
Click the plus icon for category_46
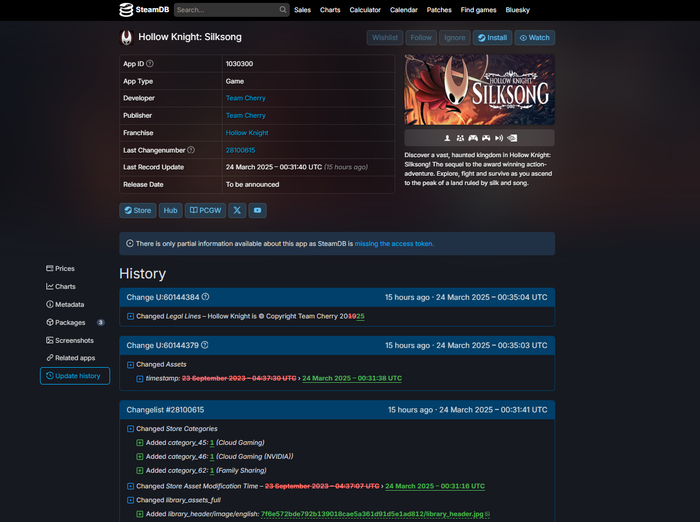coord(140,457)
